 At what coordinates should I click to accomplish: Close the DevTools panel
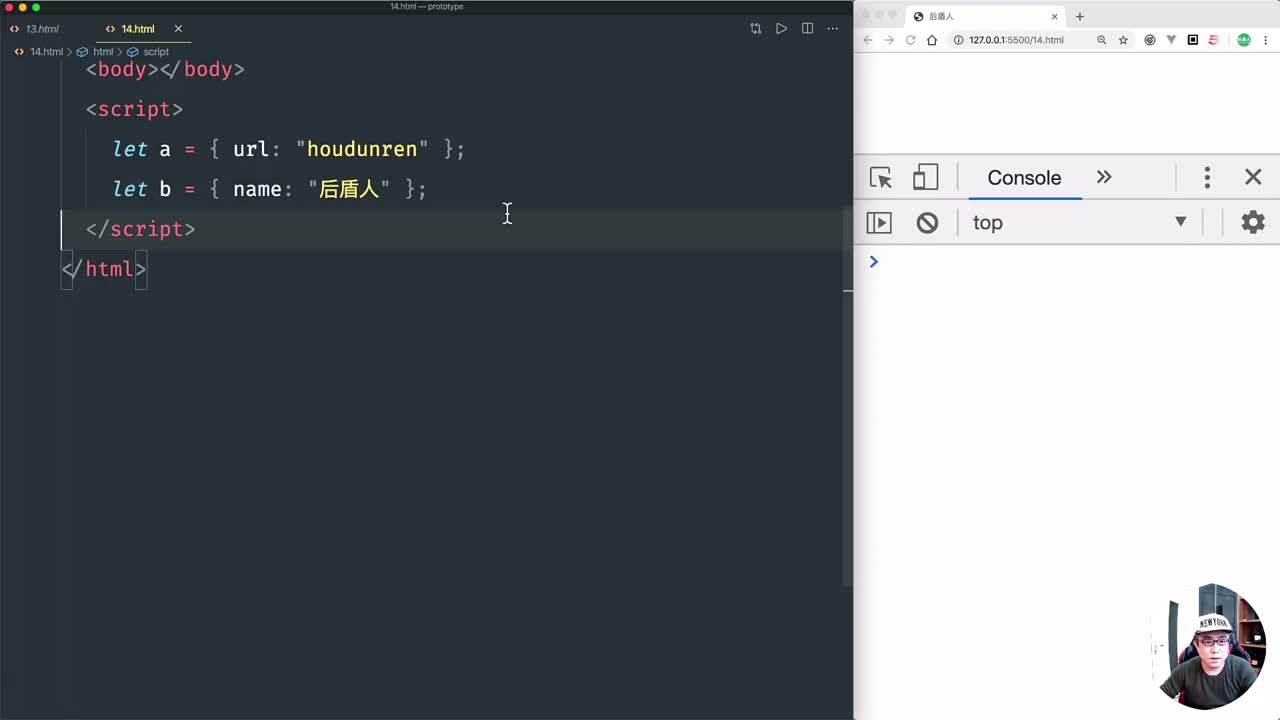[x=1253, y=177]
